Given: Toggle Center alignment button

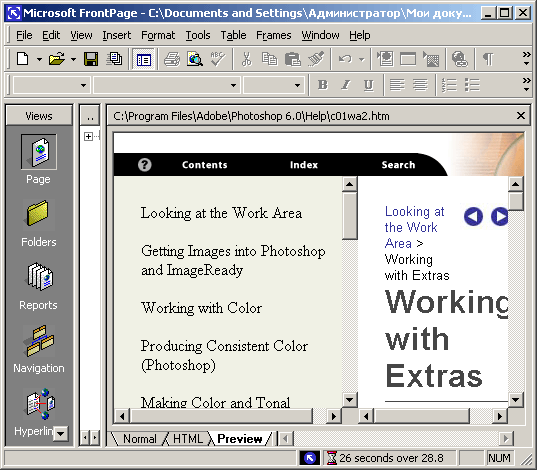Looking at the screenshot, I should tap(420, 85).
